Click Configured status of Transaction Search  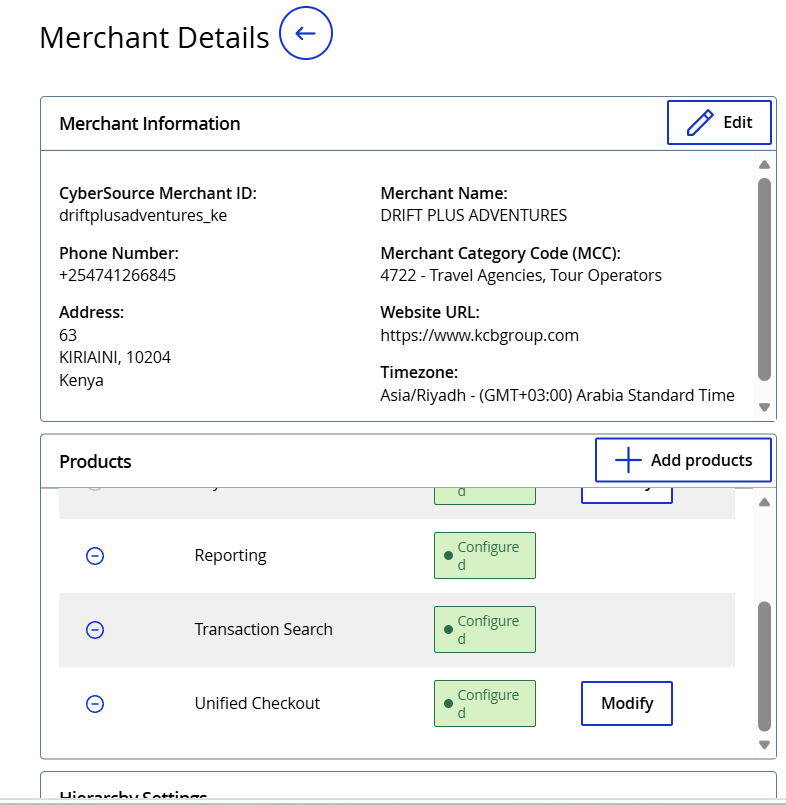point(485,629)
